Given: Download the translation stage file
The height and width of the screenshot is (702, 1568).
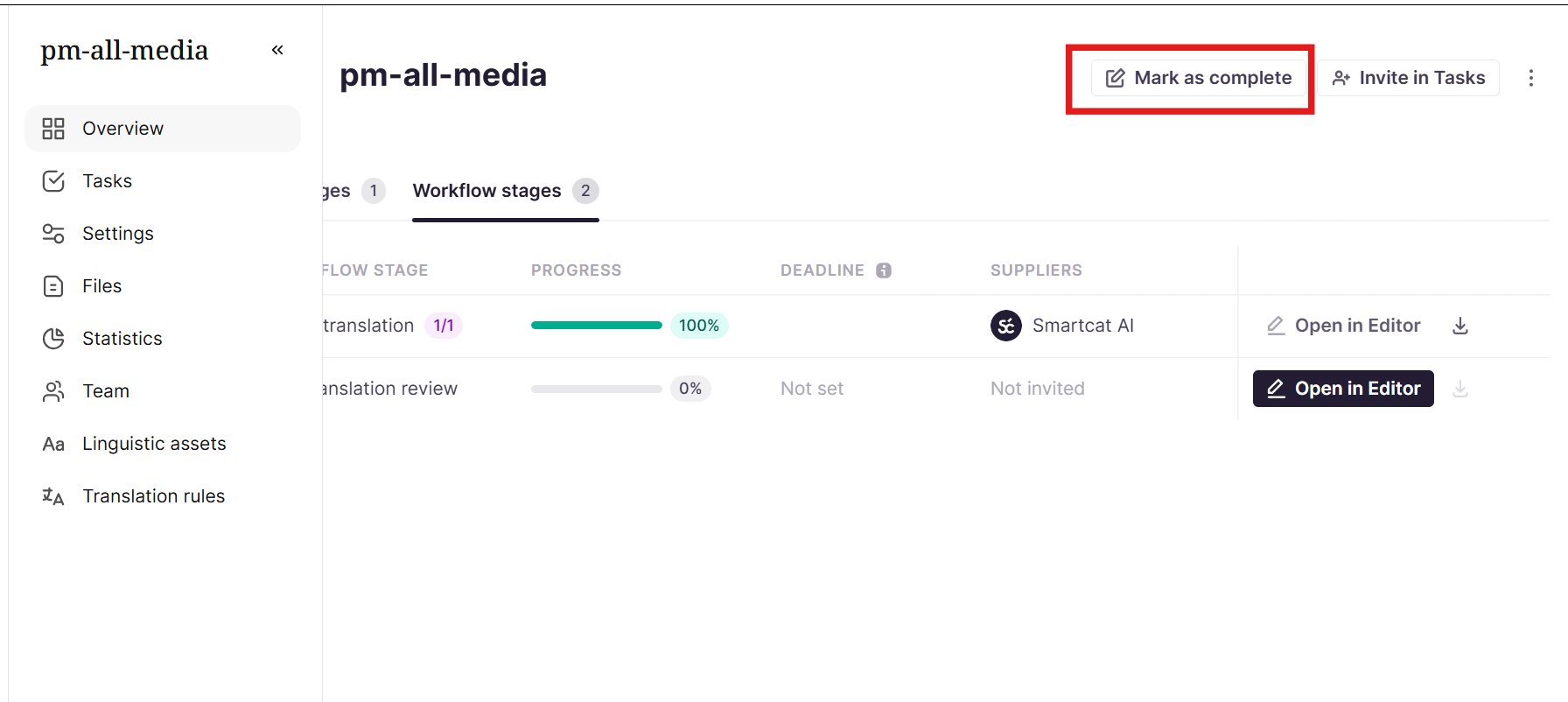Looking at the screenshot, I should click(x=1460, y=326).
